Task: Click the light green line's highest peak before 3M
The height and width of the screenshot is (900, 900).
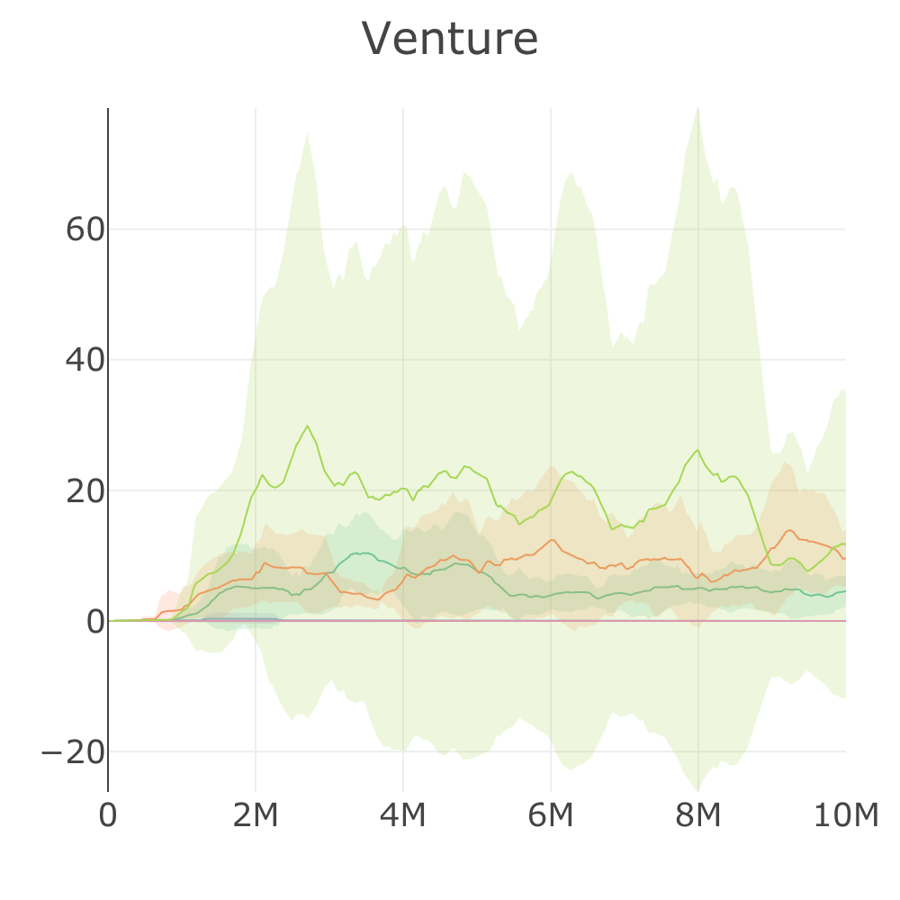Action: 307,426
